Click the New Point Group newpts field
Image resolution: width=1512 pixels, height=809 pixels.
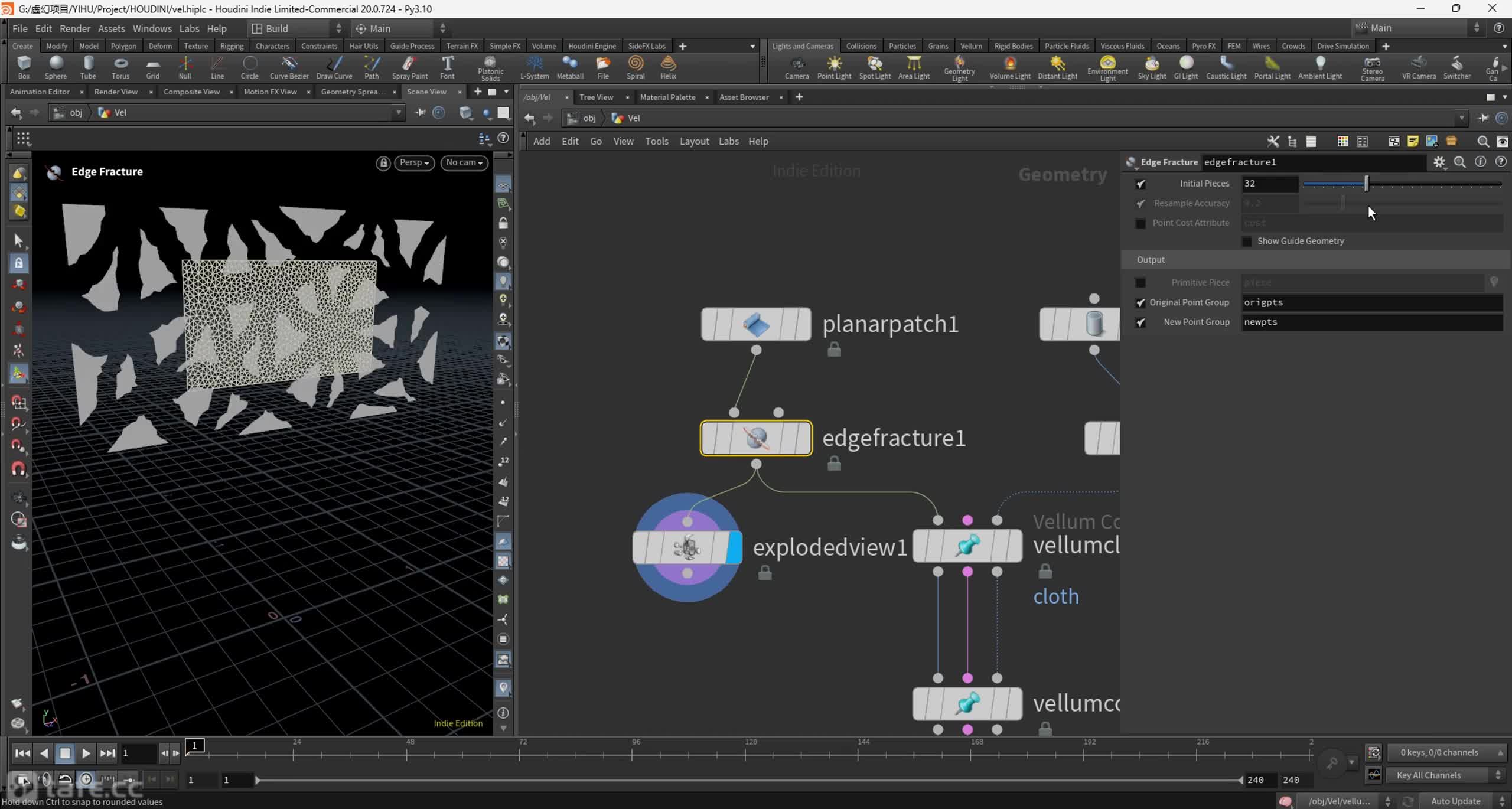coord(1371,322)
